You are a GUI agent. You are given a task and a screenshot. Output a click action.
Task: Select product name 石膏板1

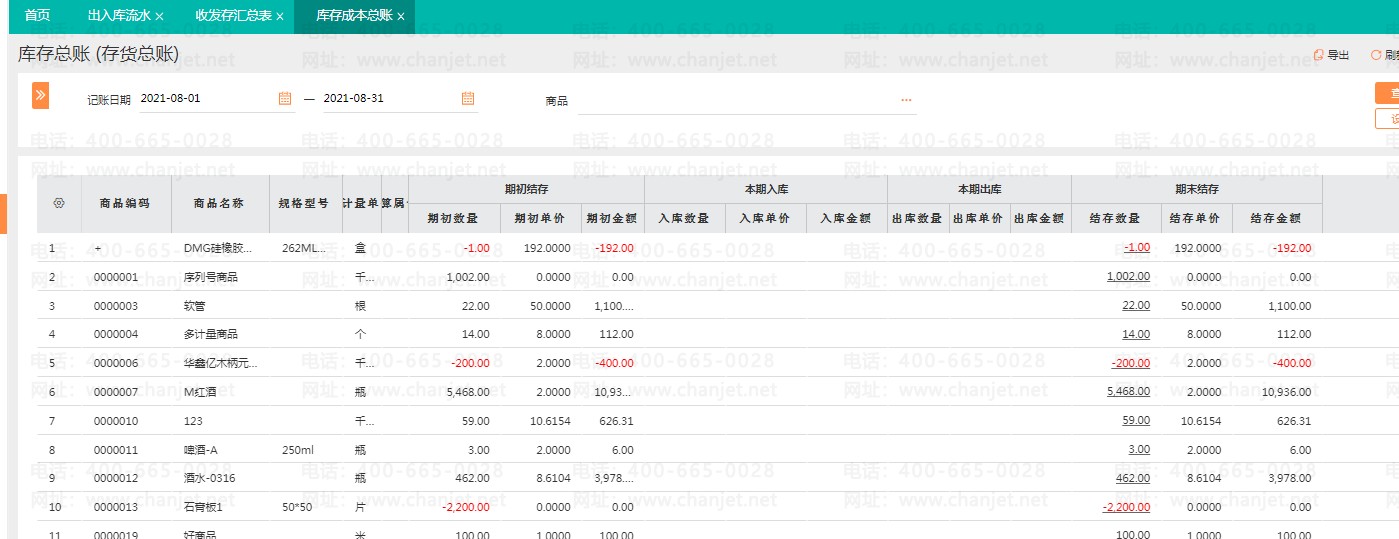[x=203, y=507]
